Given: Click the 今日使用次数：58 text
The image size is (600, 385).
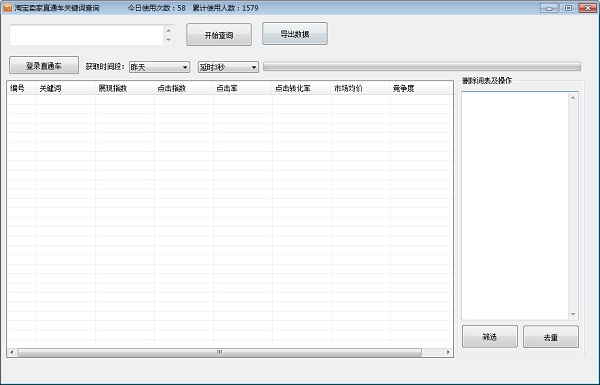Looking at the screenshot, I should pos(157,8).
